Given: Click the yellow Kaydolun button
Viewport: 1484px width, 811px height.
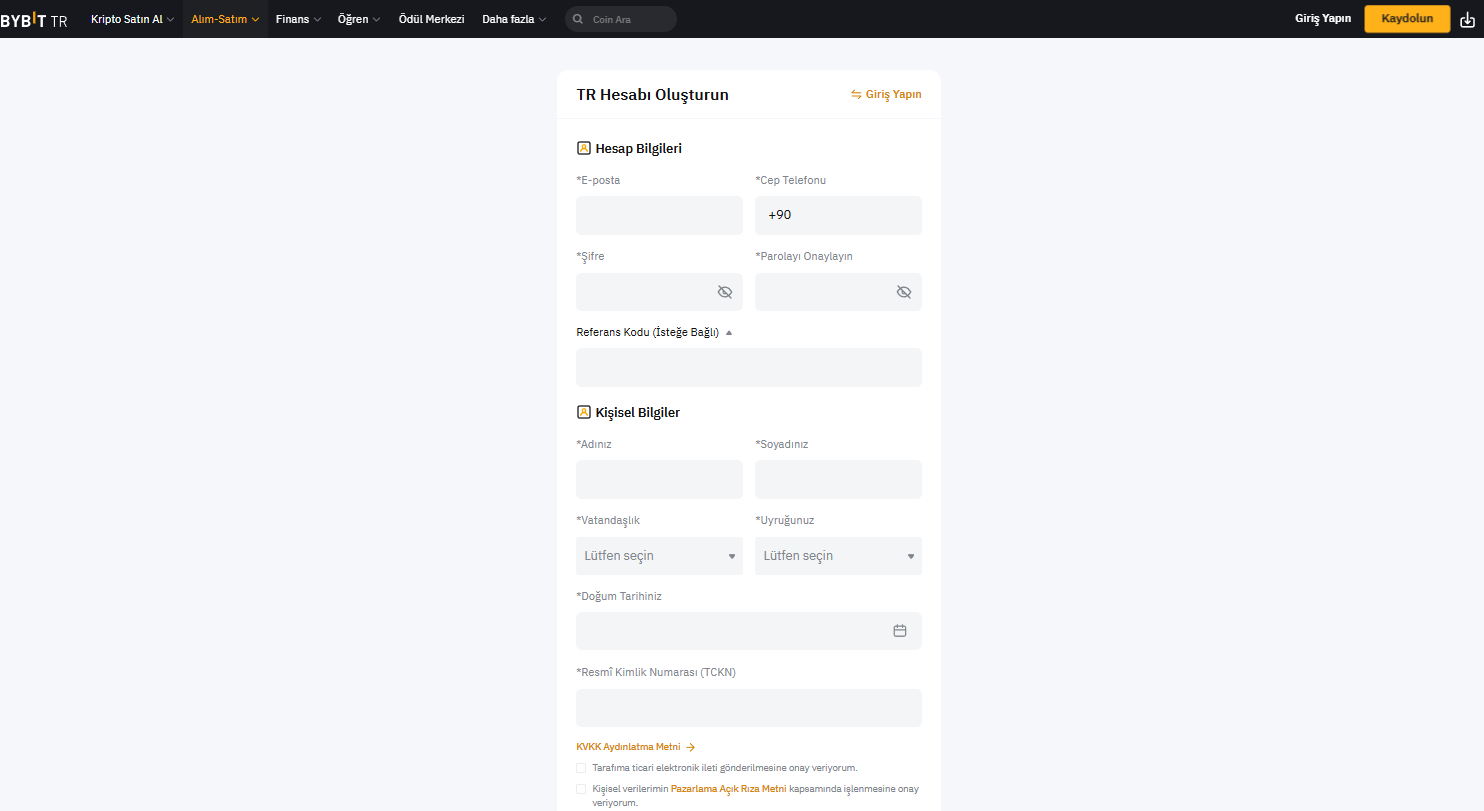Looking at the screenshot, I should coord(1407,19).
